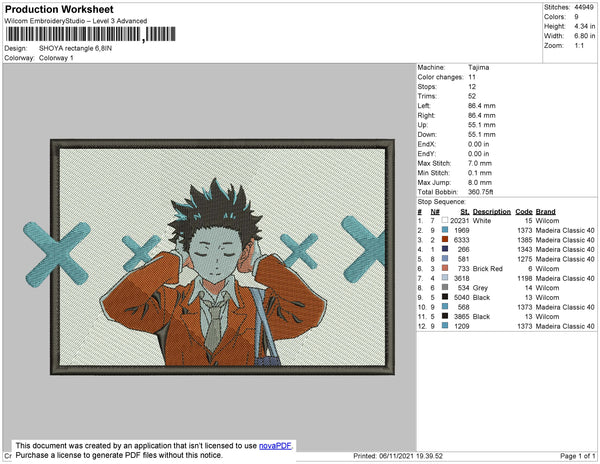The height and width of the screenshot is (464, 600).
Task: Click the Max Jump value '8.0 mm'
Action: coord(480,182)
